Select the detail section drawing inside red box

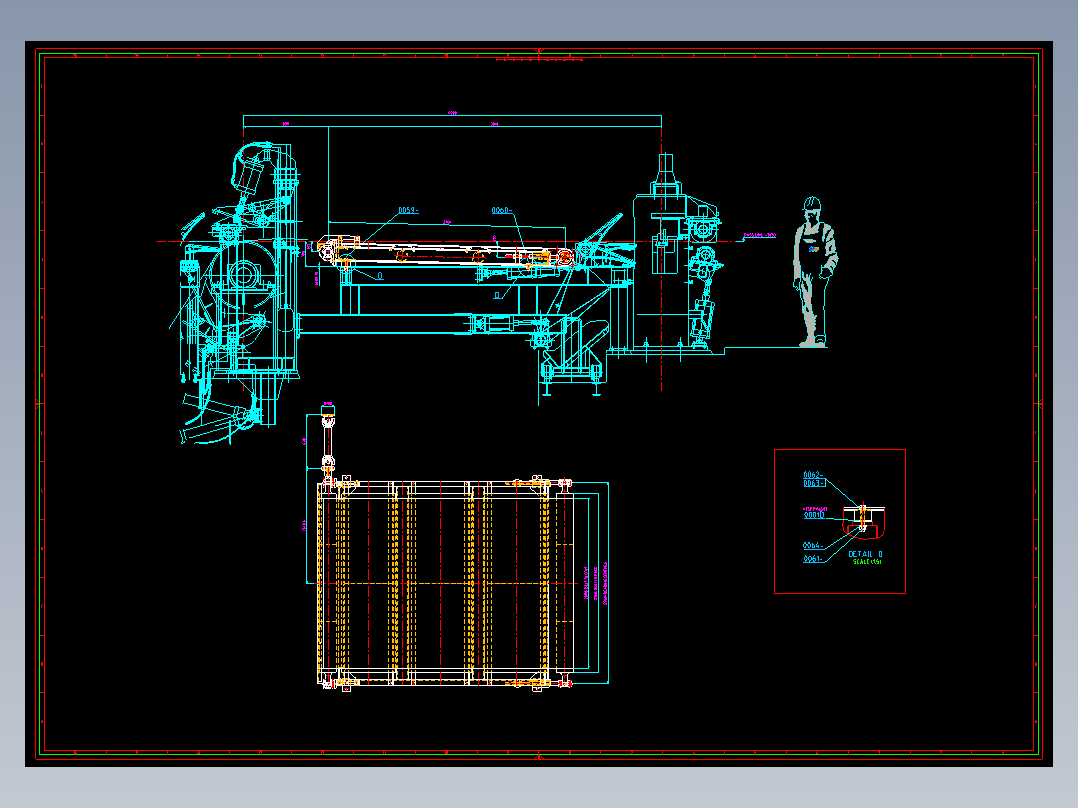864,521
